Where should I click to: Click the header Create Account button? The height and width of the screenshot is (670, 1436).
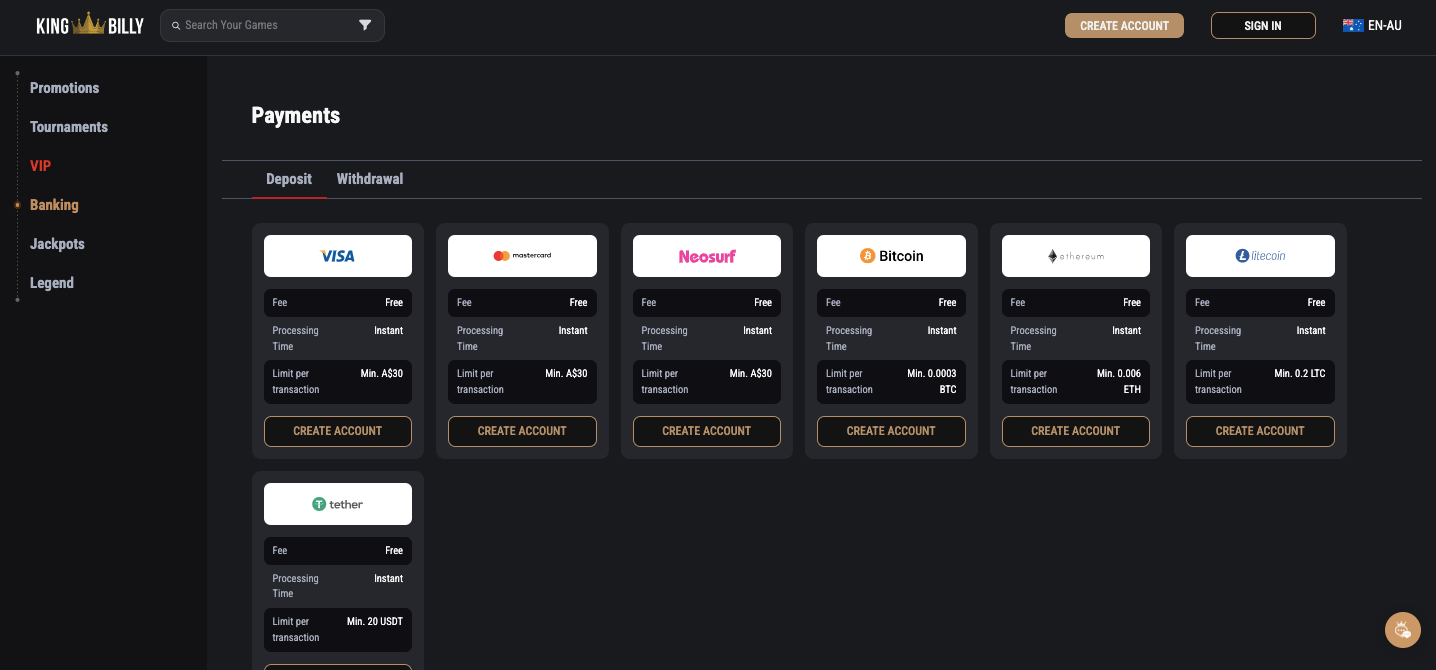[x=1124, y=25]
